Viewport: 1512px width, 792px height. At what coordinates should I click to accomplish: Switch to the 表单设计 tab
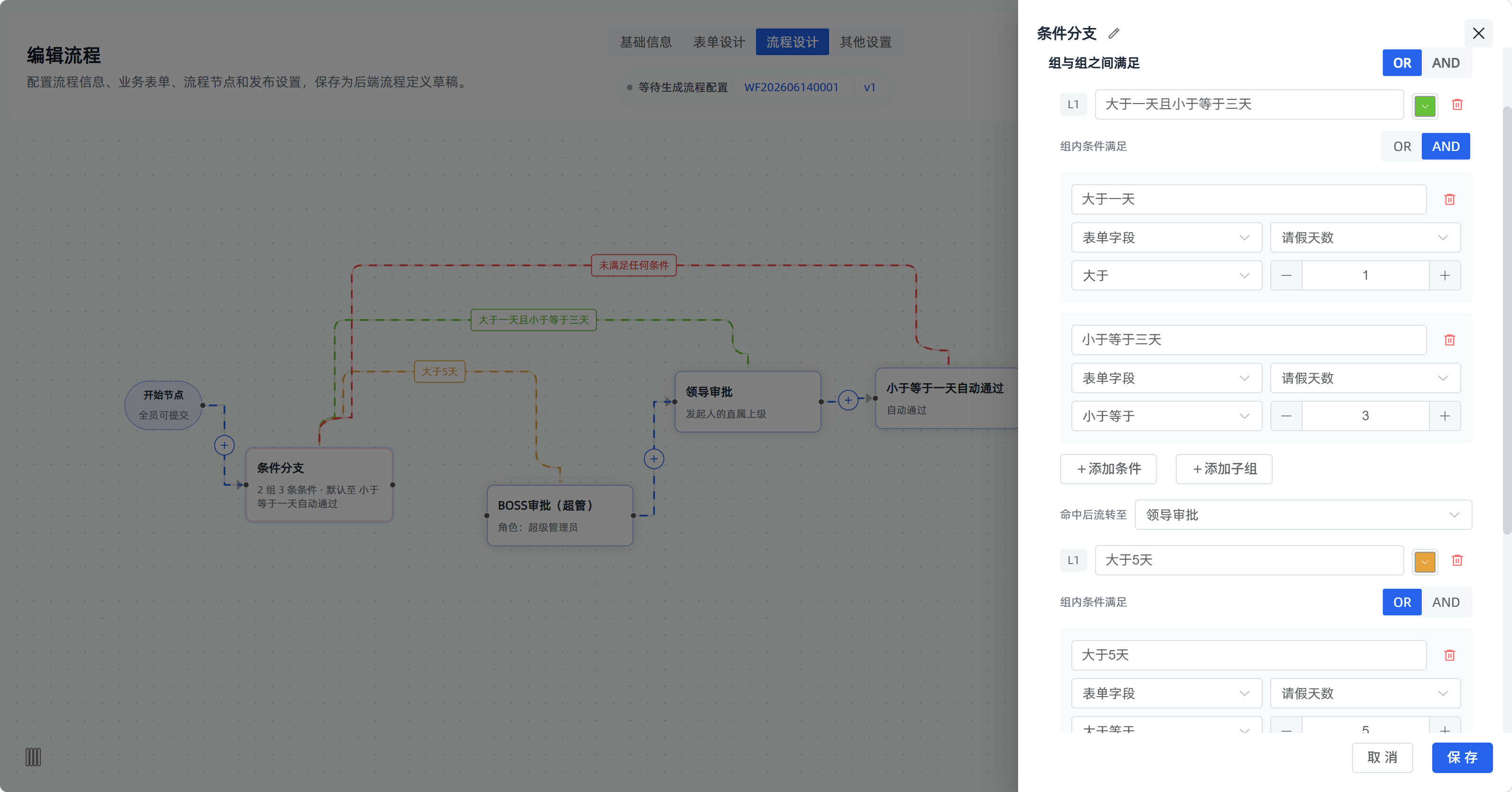click(x=719, y=42)
